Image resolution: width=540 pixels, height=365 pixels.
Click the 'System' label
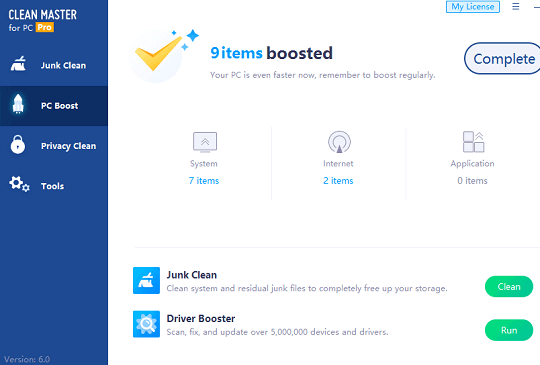click(x=204, y=164)
